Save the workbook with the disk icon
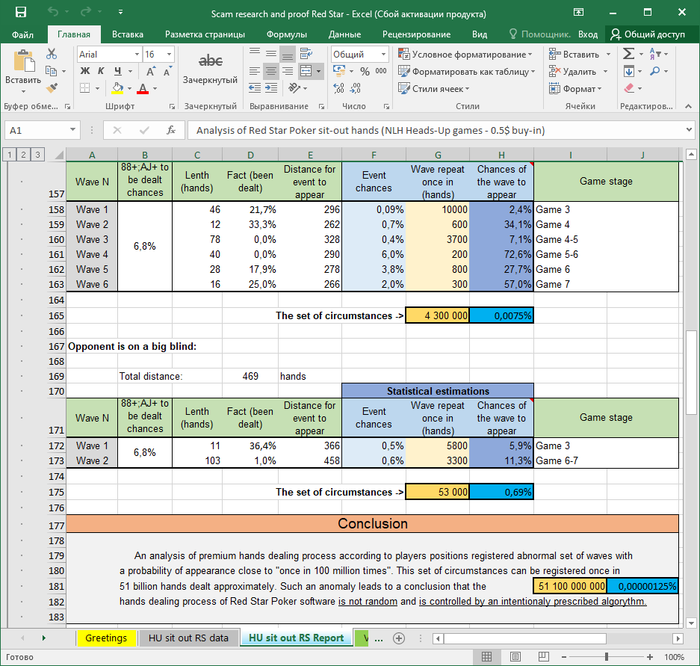 21,12
